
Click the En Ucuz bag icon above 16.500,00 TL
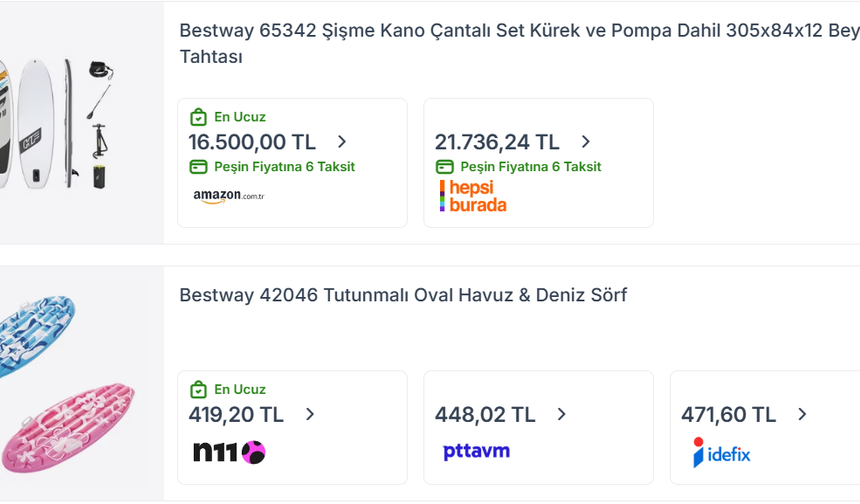[198, 117]
